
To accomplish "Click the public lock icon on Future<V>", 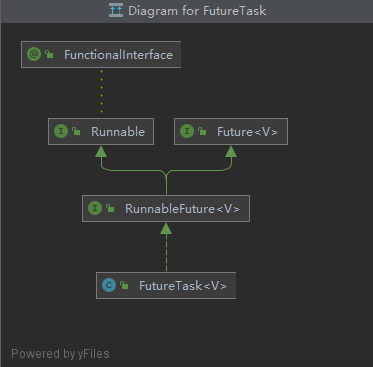I will 202,131.
